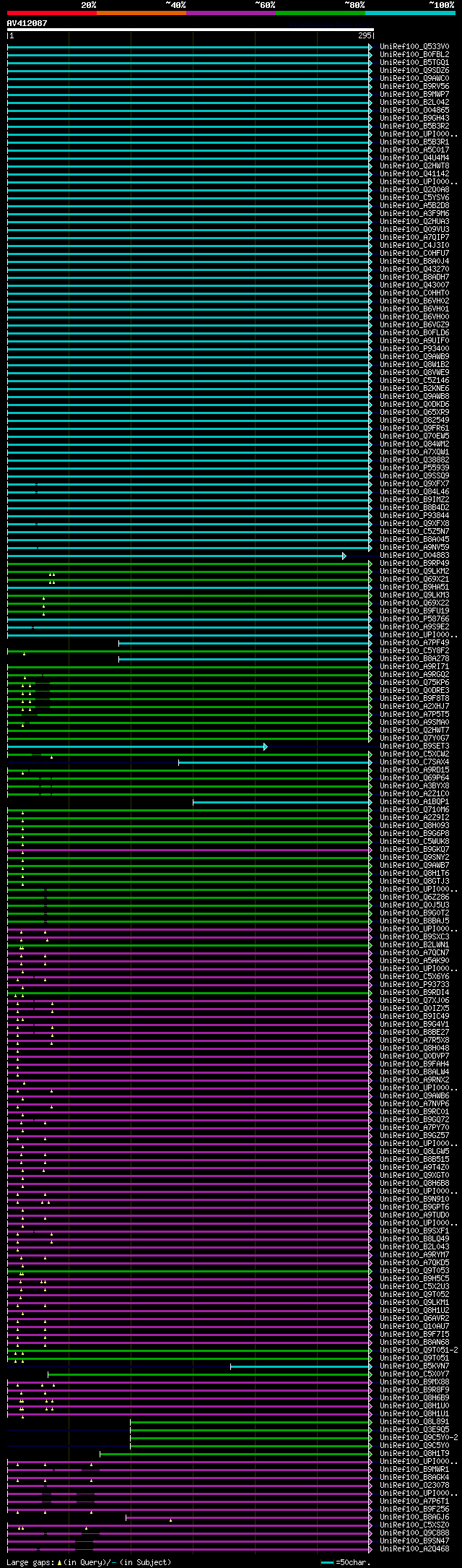Click the yellow gap triangle in legend
The image size is (462, 1568).
tap(59, 1562)
